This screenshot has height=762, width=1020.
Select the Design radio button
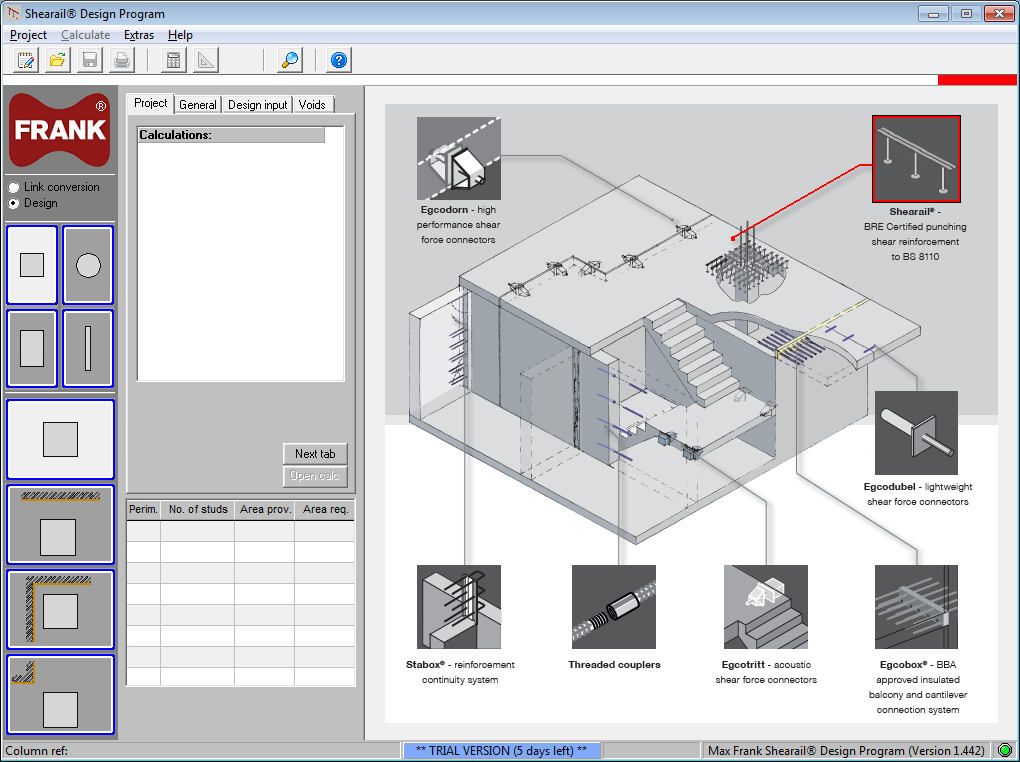pyautogui.click(x=12, y=201)
